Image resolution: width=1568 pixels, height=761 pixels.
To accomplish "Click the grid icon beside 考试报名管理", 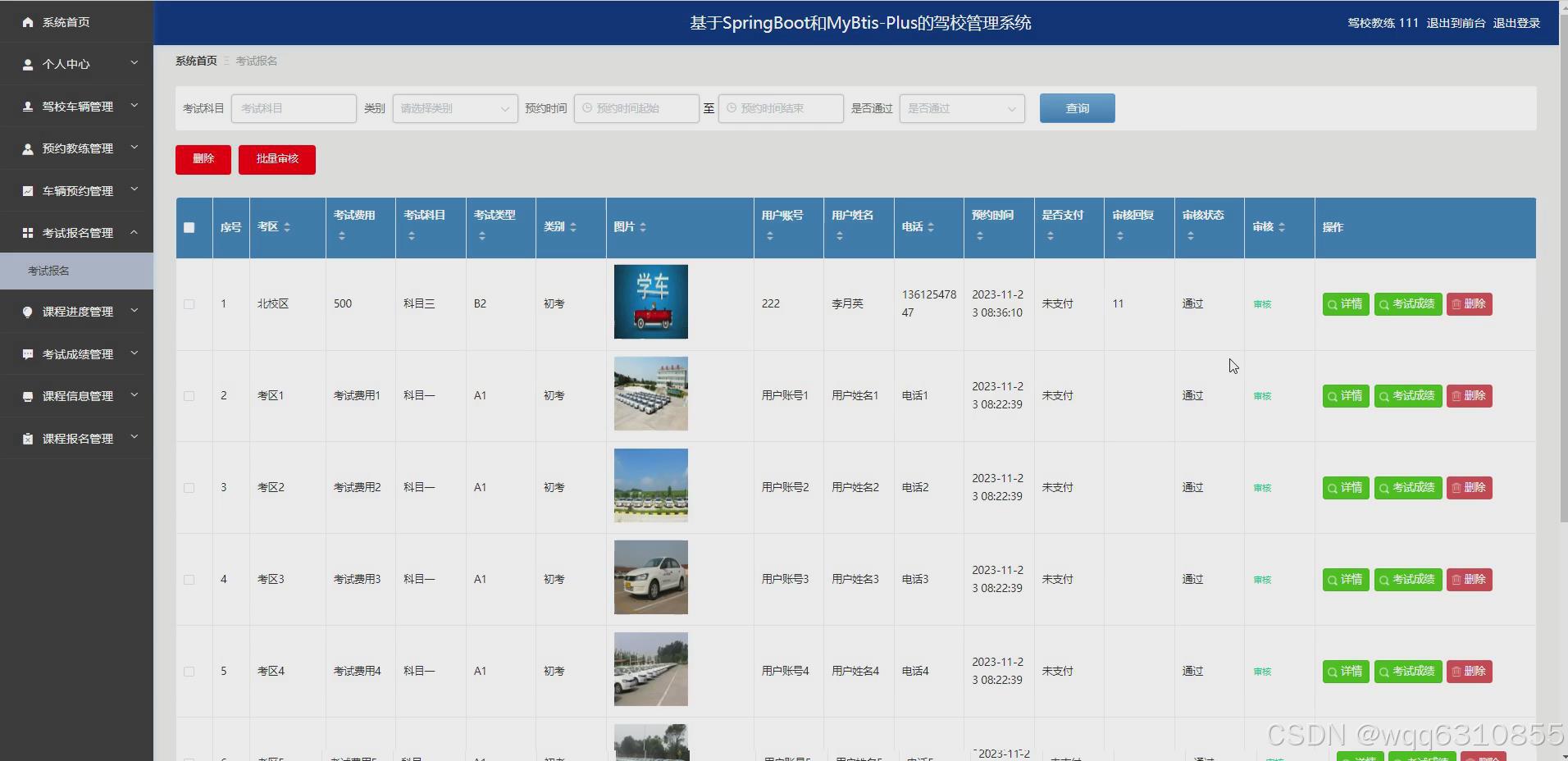I will click(x=28, y=233).
